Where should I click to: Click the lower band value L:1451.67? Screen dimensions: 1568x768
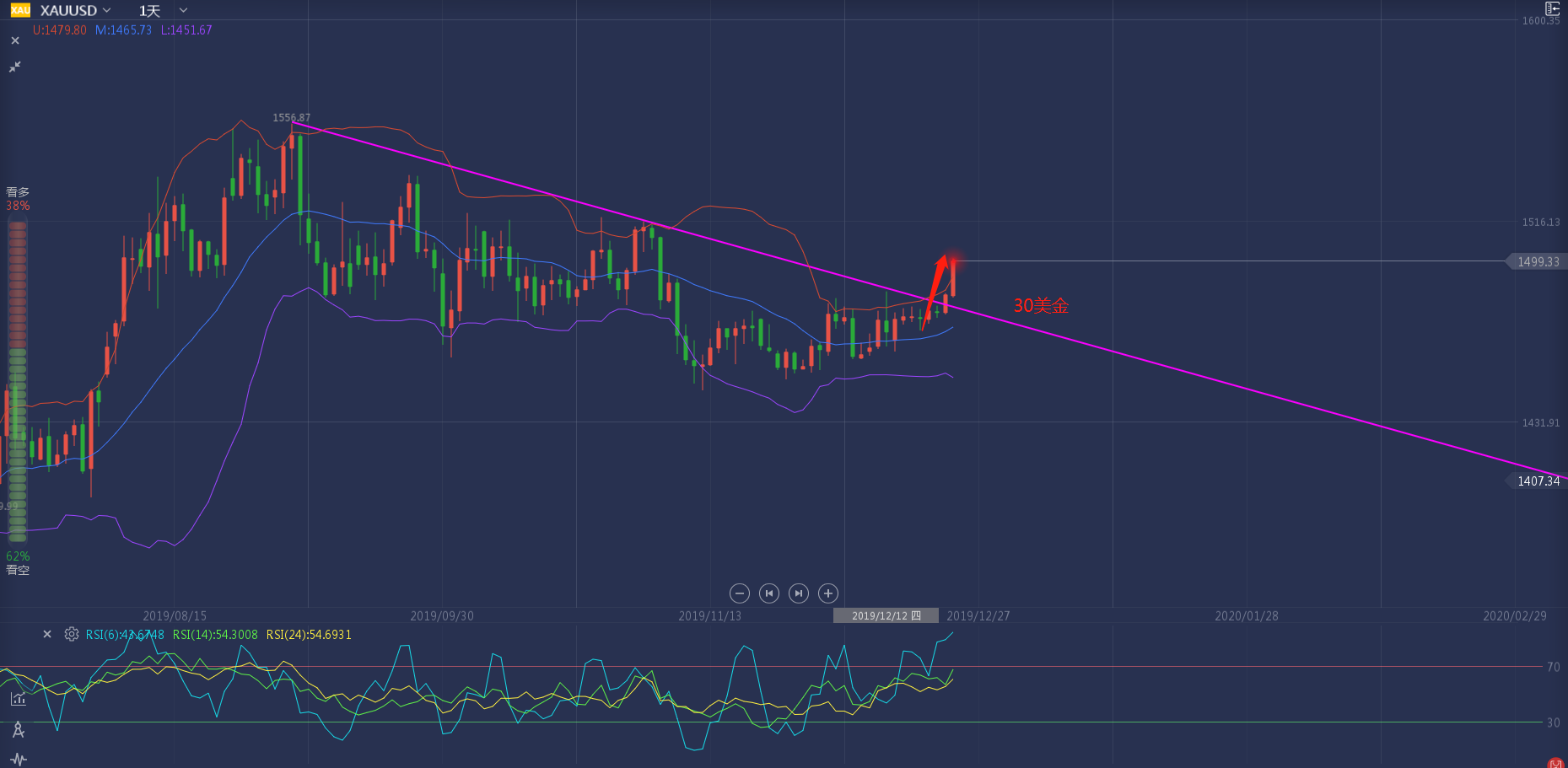click(186, 30)
